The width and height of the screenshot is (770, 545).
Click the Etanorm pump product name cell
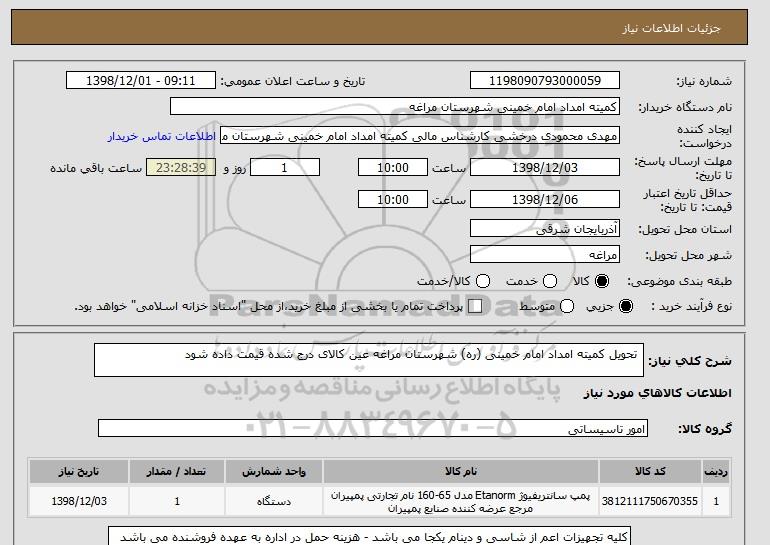click(461, 501)
